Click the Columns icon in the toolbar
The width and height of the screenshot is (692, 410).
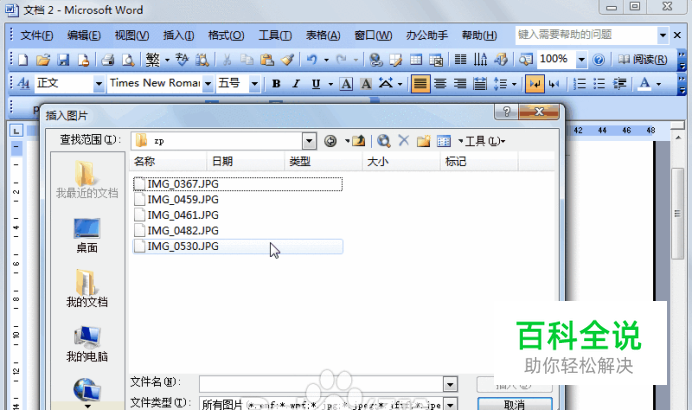click(x=460, y=60)
